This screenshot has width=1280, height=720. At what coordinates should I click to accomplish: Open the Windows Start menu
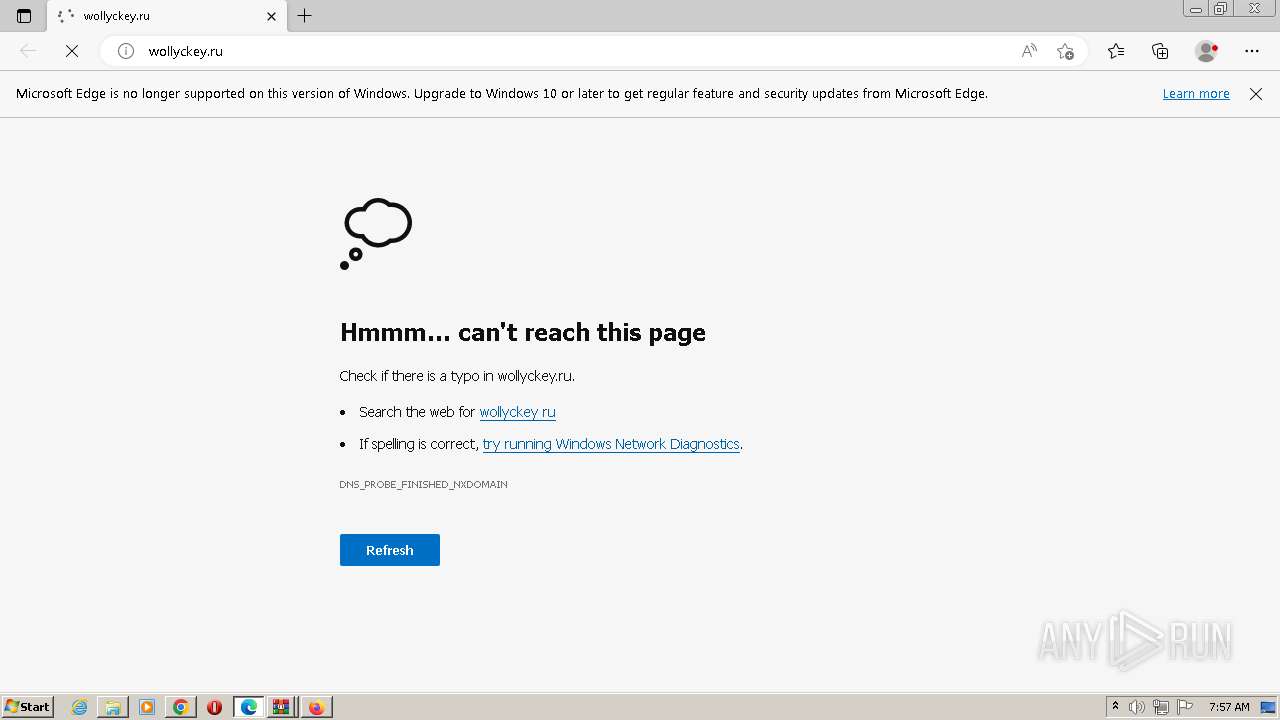point(28,707)
